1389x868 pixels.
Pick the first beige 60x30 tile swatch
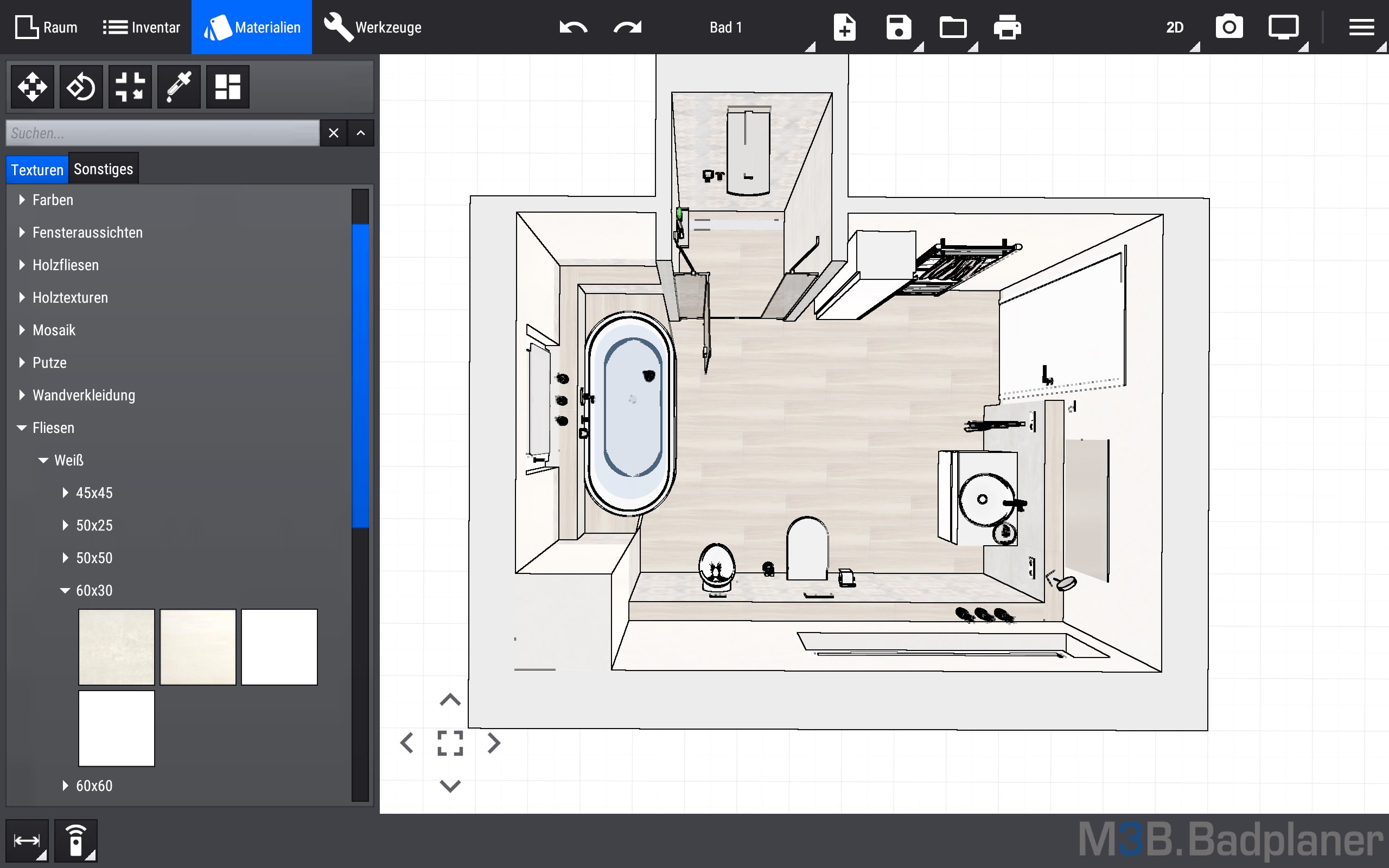[117, 647]
